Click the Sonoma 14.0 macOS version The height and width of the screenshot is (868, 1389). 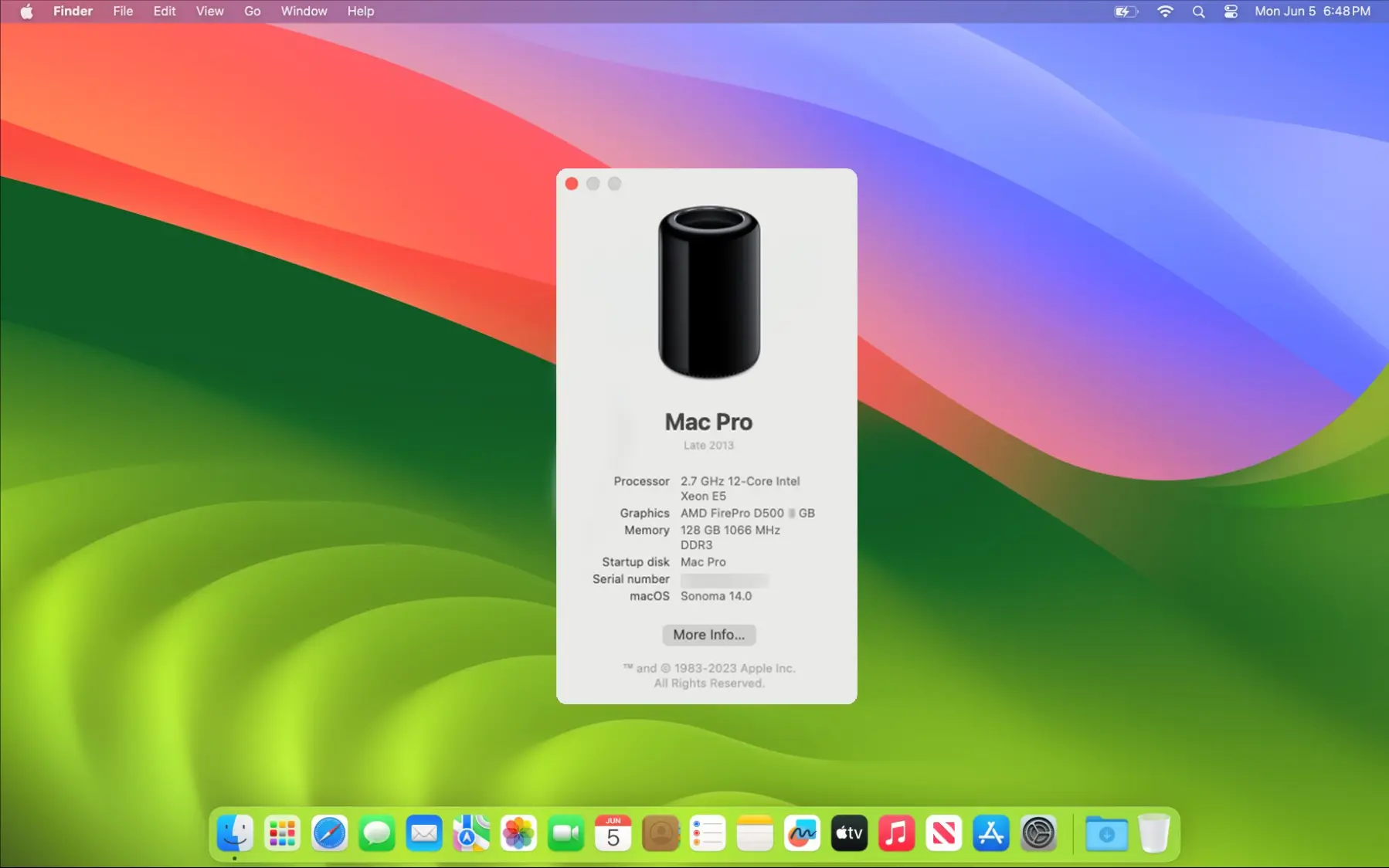pos(716,596)
